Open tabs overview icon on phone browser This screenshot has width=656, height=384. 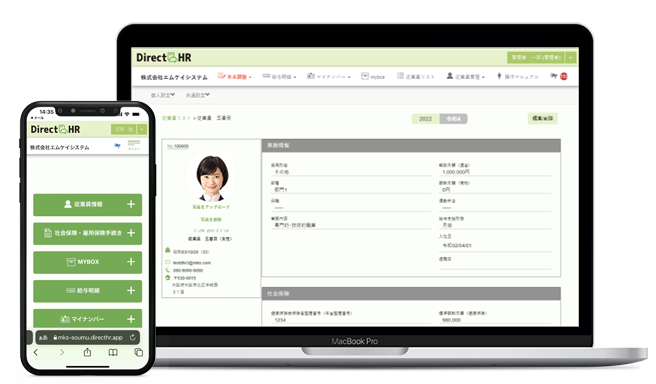138,352
